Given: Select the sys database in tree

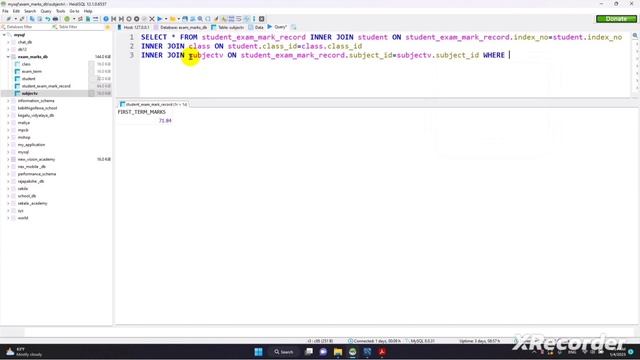Looking at the screenshot, I should click(21, 211).
